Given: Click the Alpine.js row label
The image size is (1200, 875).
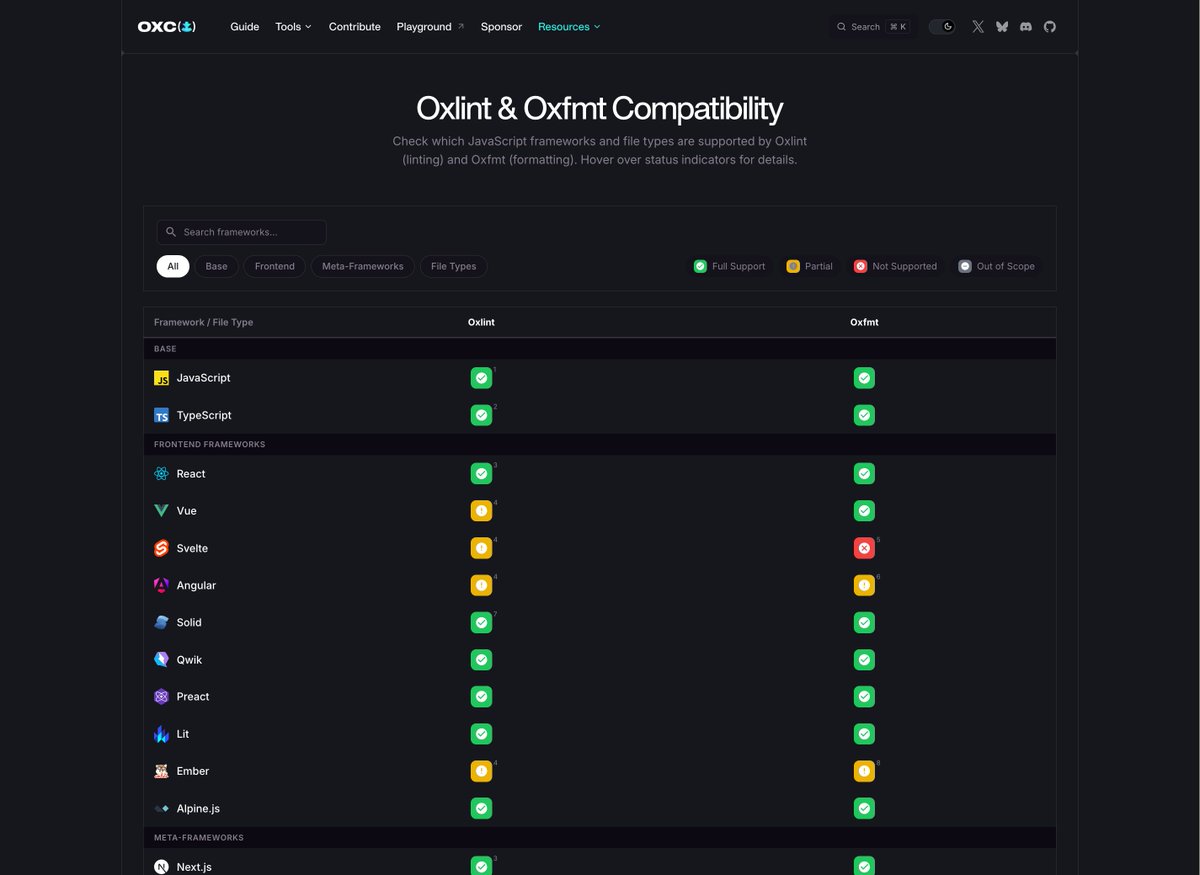Looking at the screenshot, I should point(199,808).
